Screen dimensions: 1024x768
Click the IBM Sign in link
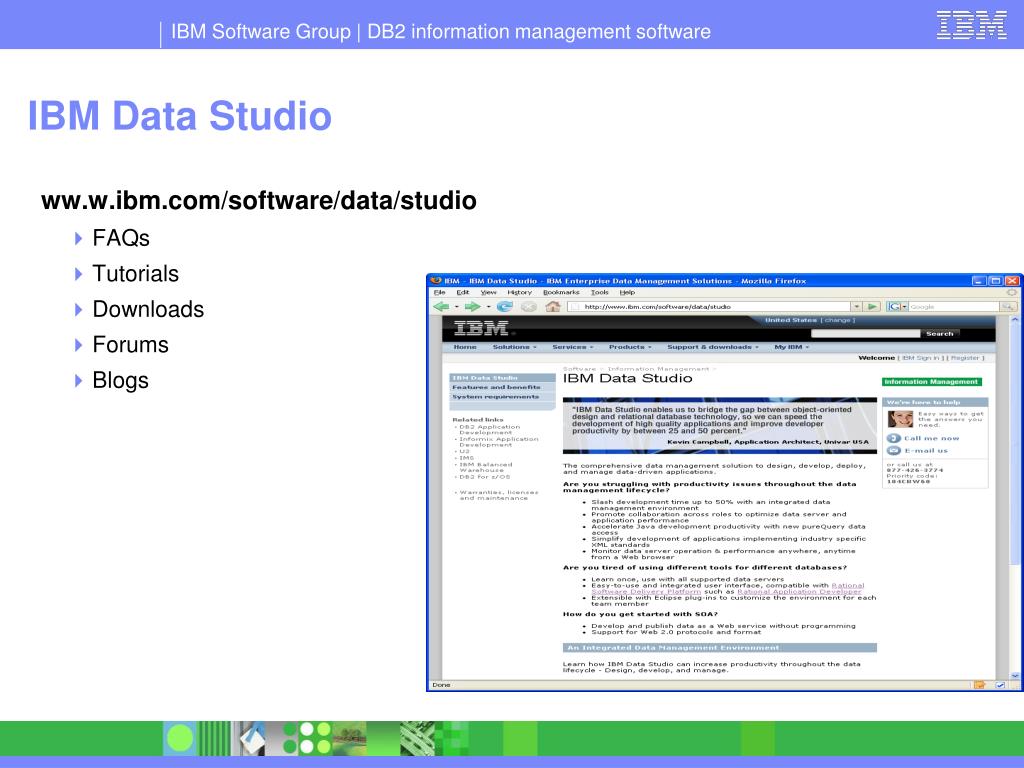pyautogui.click(x=921, y=358)
